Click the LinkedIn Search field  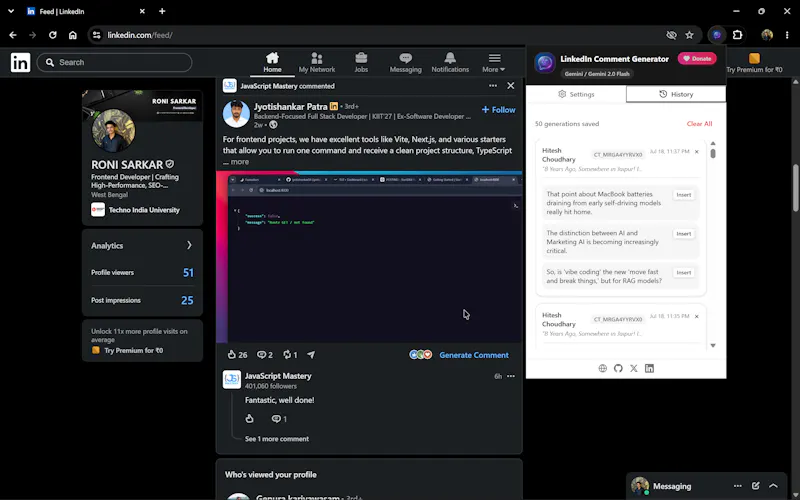[x=114, y=62]
